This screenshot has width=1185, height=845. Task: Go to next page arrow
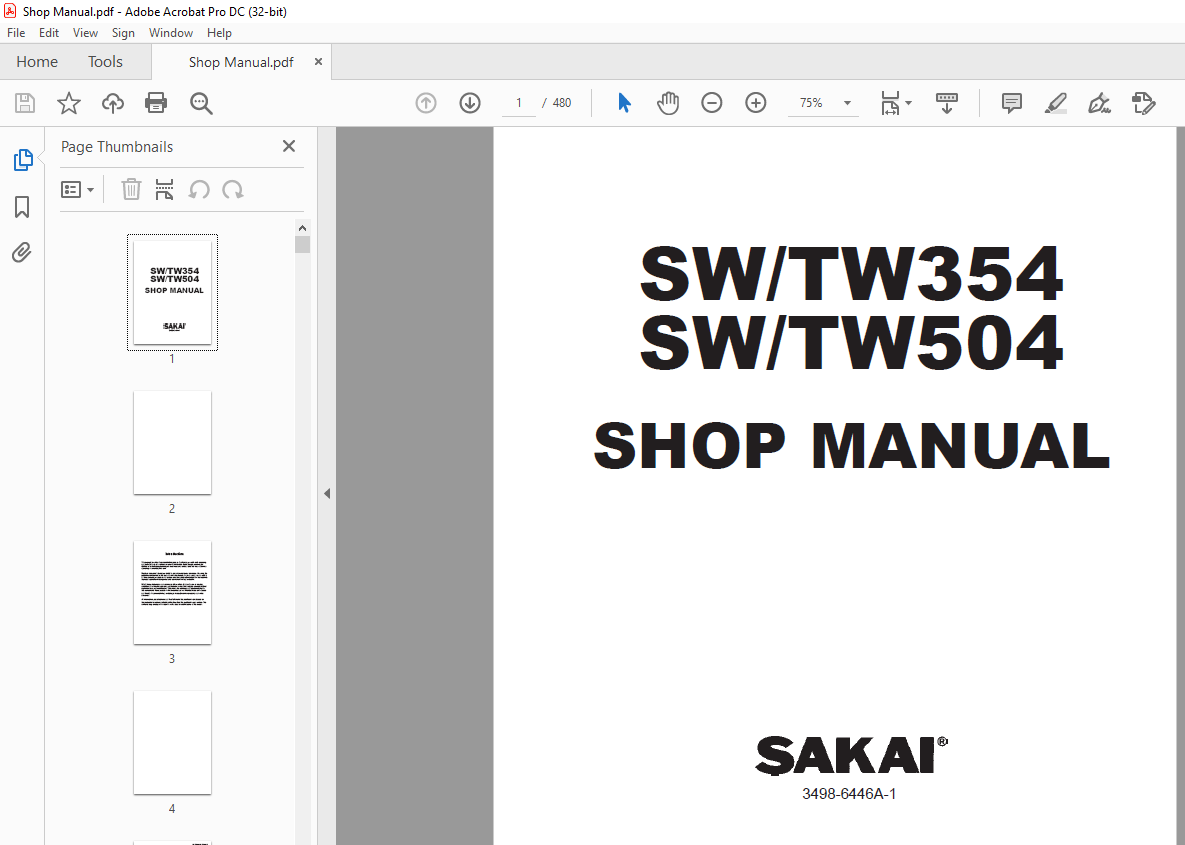point(470,103)
